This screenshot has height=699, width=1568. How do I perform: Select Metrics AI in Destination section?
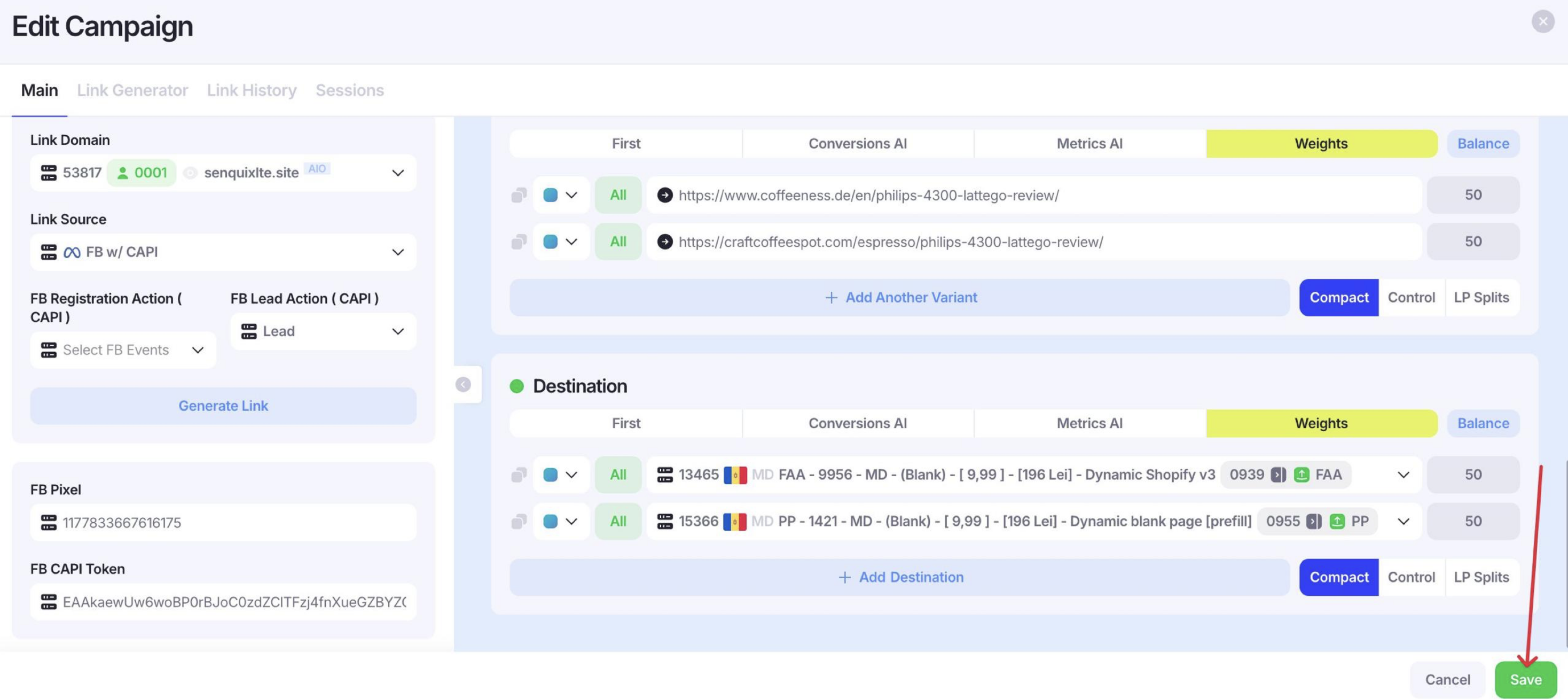pos(1089,424)
